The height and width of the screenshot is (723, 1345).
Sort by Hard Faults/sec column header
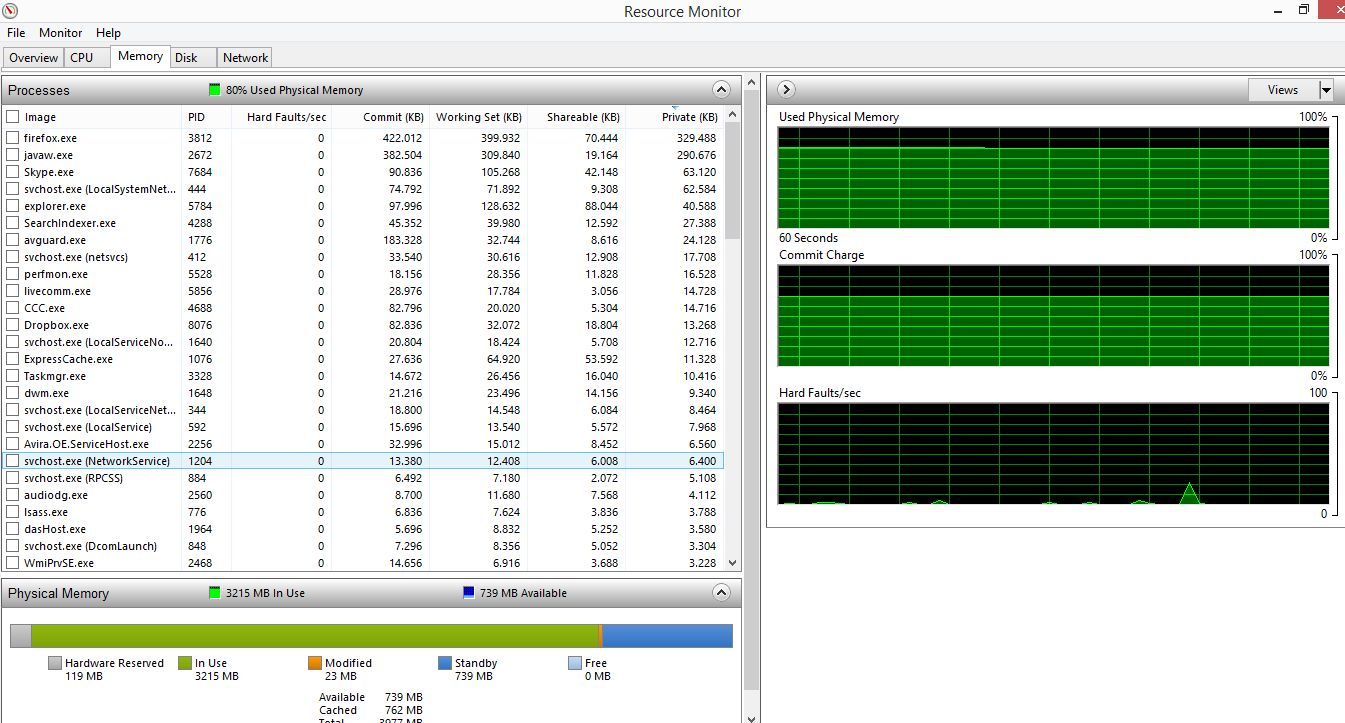point(281,117)
